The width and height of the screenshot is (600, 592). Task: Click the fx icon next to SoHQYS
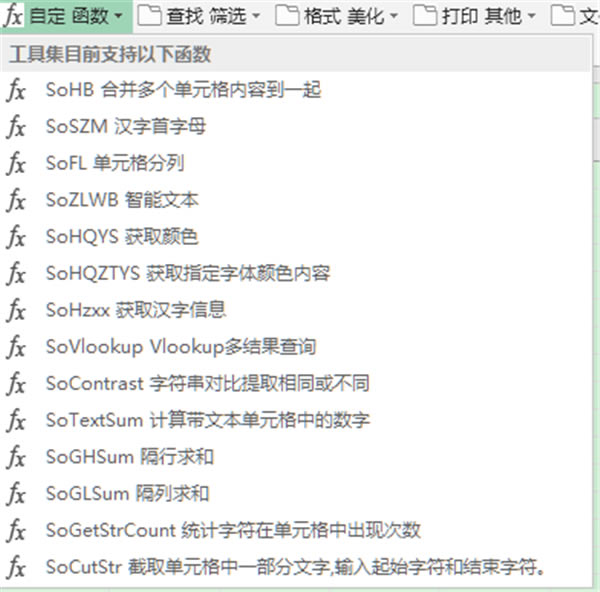[16, 237]
